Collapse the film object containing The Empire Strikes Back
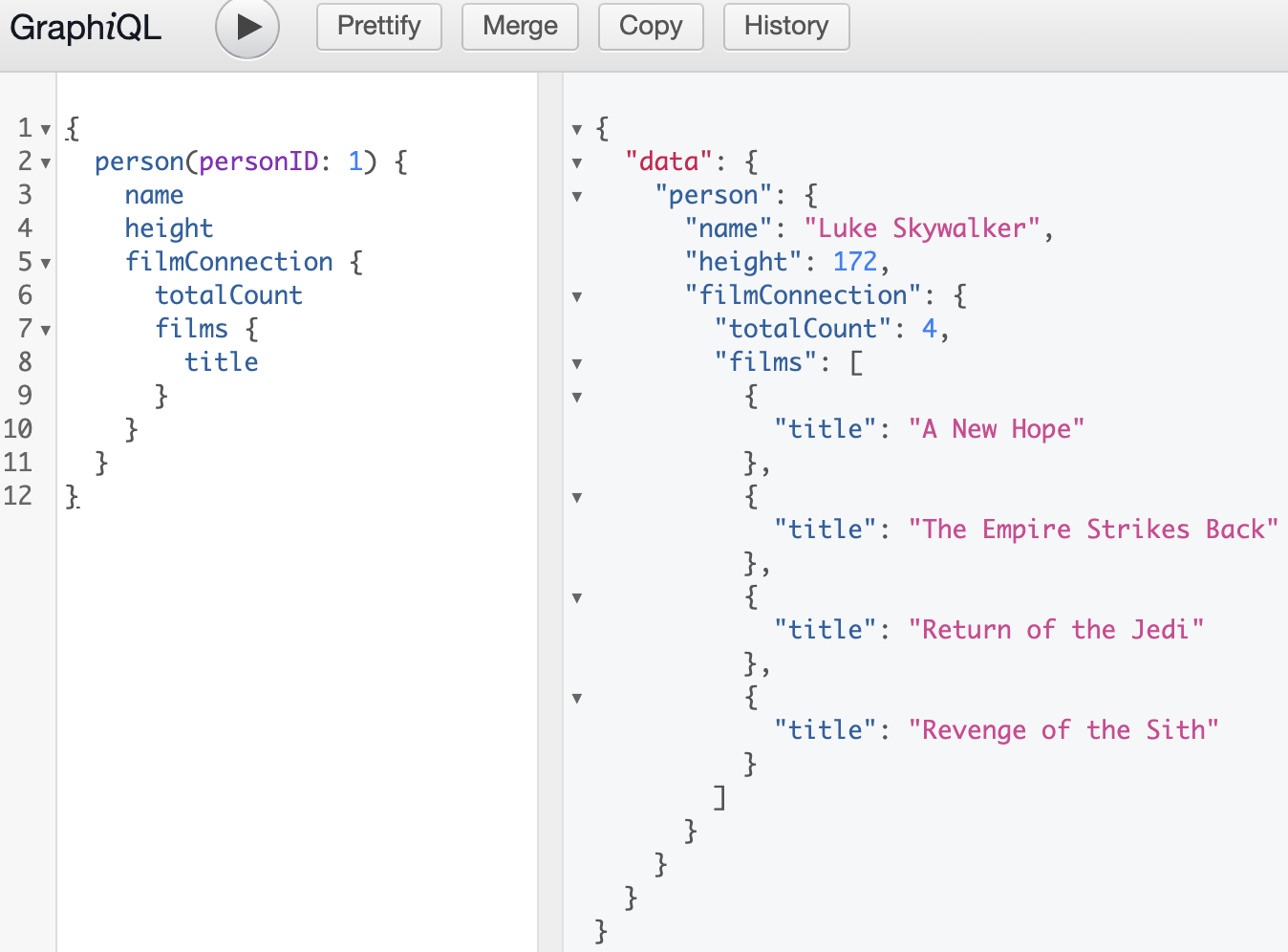 577,497
